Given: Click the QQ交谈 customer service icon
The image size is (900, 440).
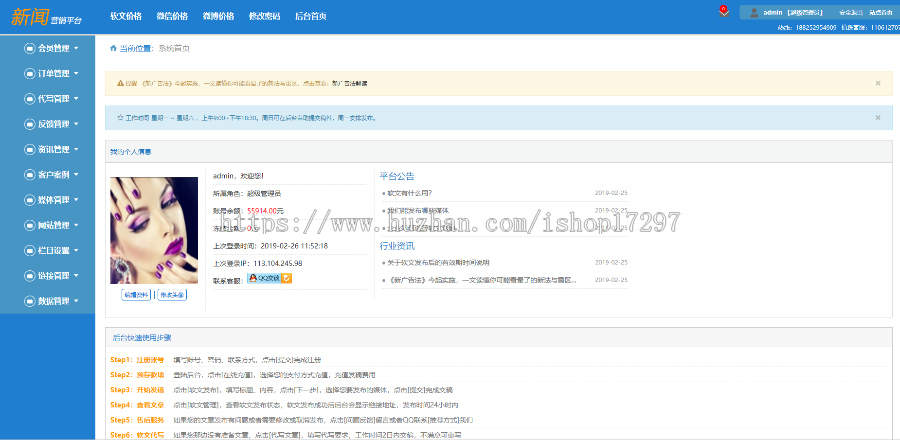Looking at the screenshot, I should coord(270,278).
